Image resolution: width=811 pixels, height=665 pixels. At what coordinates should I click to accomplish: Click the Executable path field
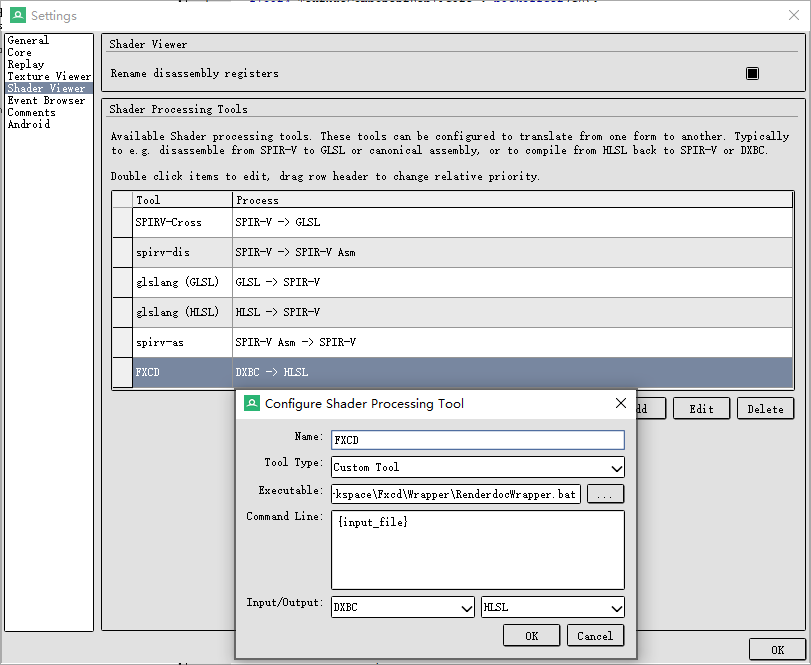(x=456, y=494)
